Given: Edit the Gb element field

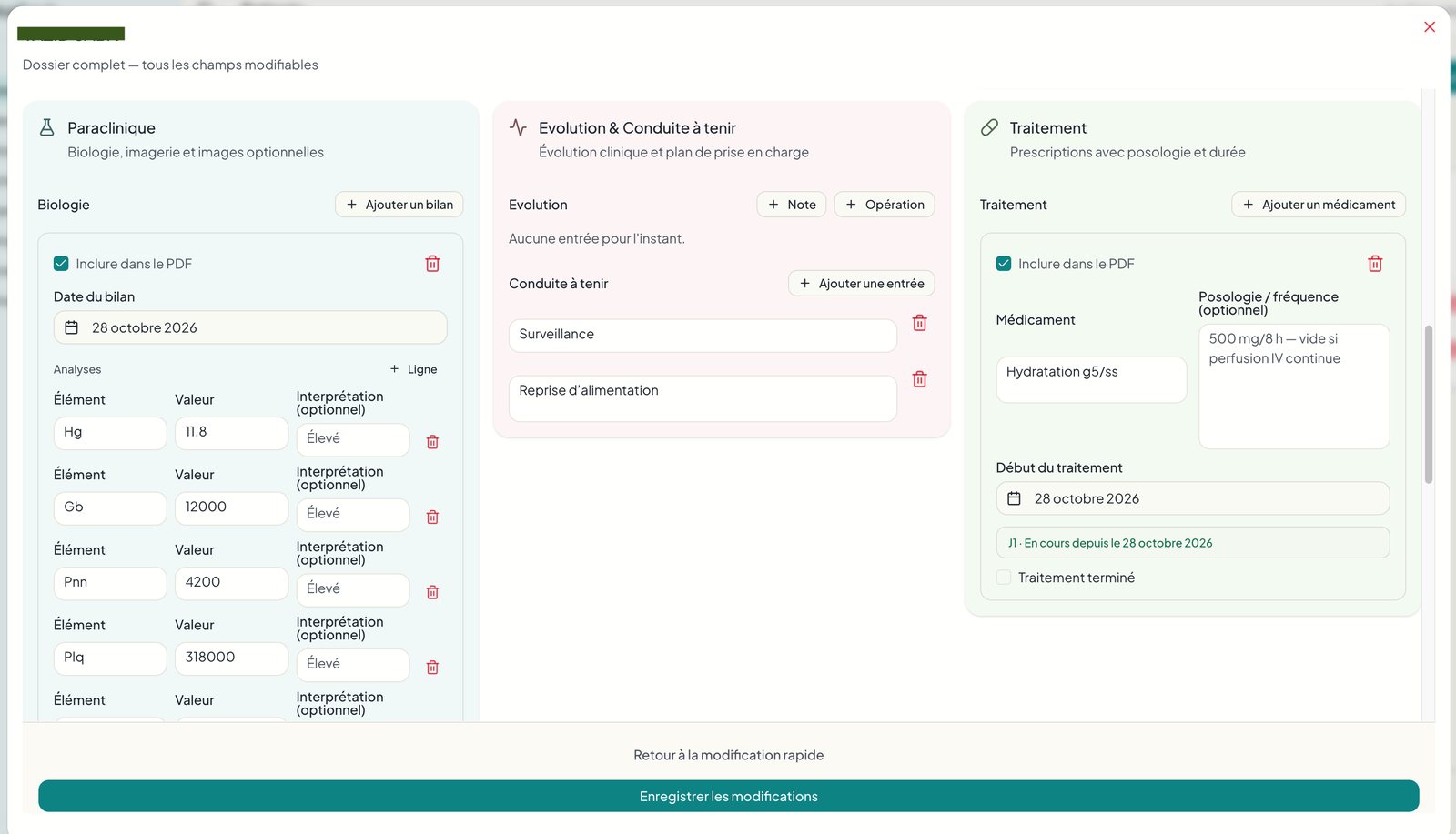Looking at the screenshot, I should (x=110, y=508).
